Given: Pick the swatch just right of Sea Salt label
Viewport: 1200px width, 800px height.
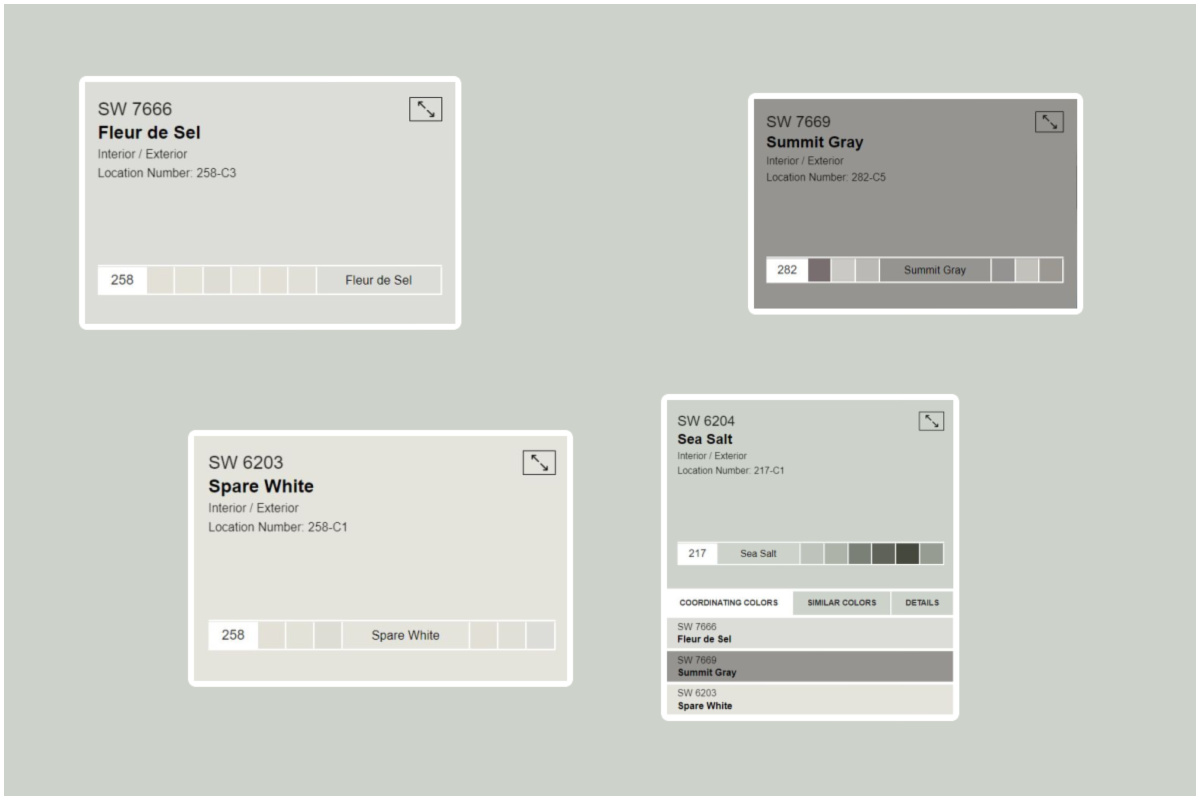Looking at the screenshot, I should tap(812, 554).
